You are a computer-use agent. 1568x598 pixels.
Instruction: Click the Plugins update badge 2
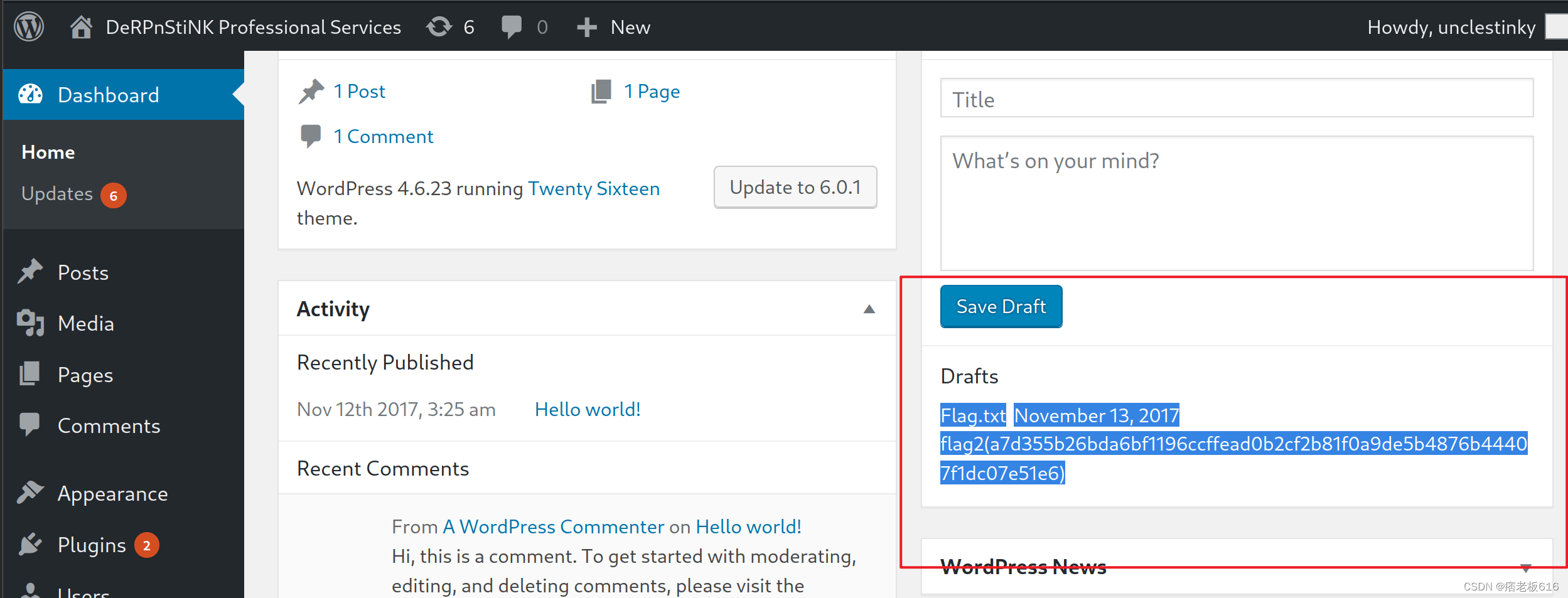tap(146, 545)
